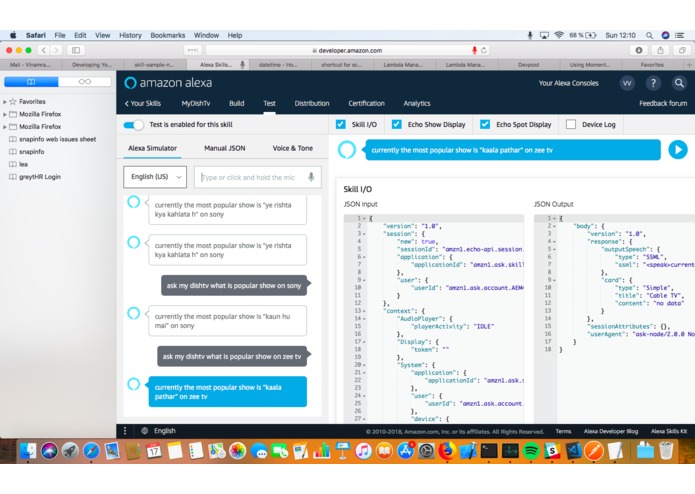Go back via the Your Skills link
Viewport: 695px width, 494px height.
tap(142, 103)
